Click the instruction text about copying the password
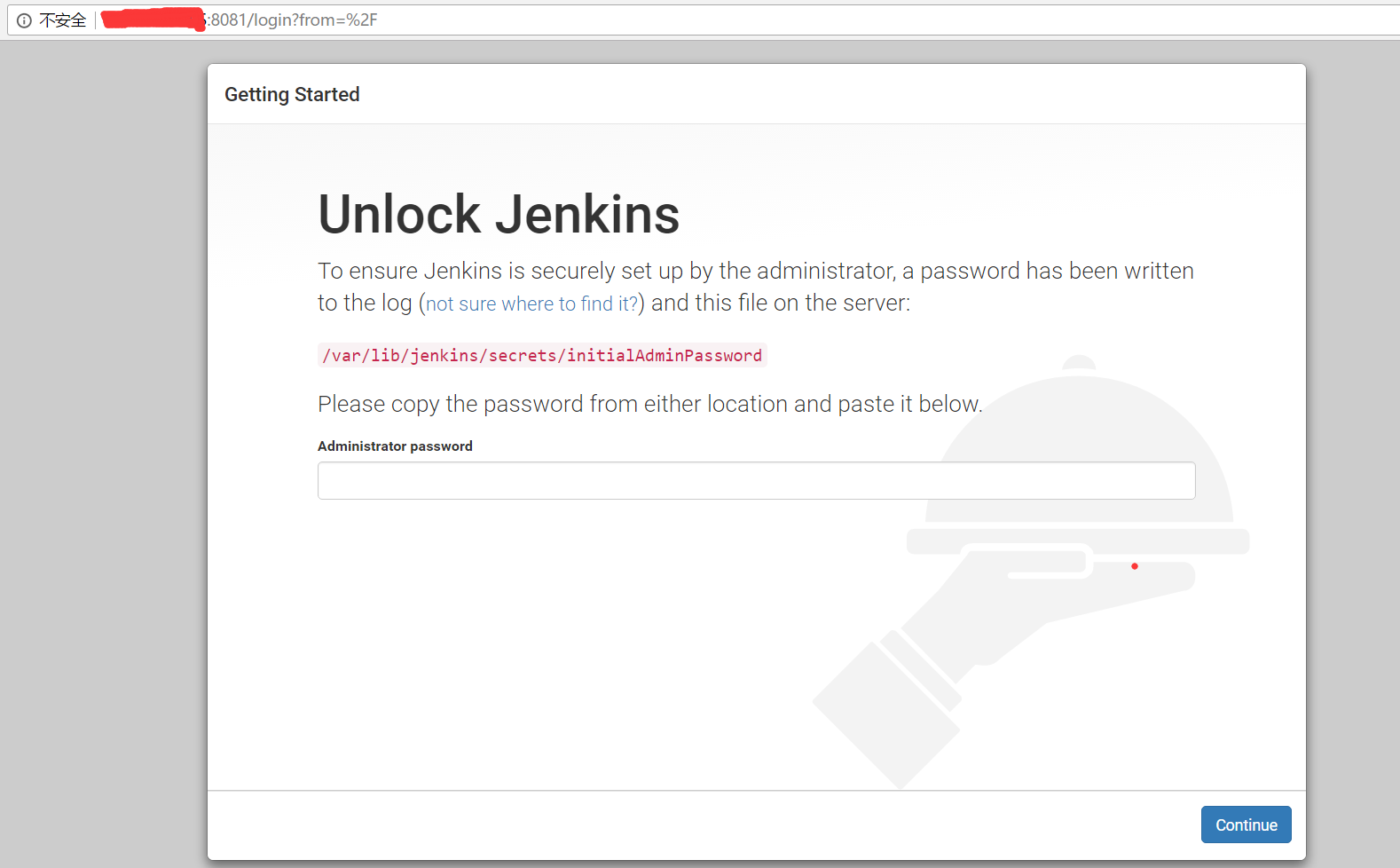1400x868 pixels. (x=649, y=404)
